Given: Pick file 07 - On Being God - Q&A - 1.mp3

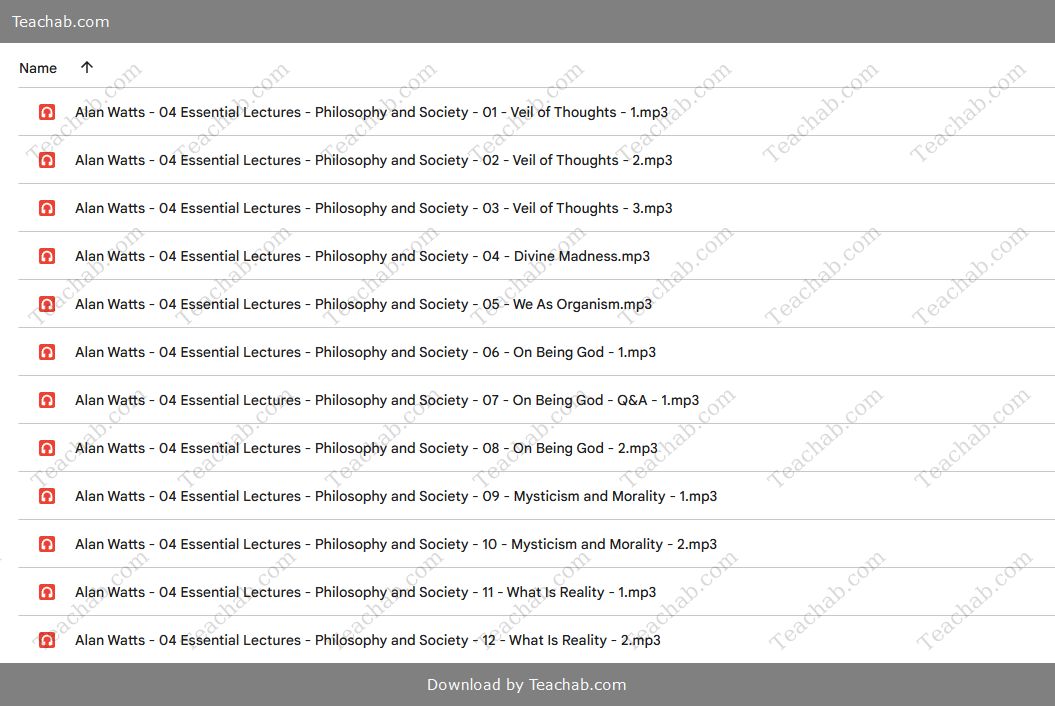Looking at the screenshot, I should click(x=387, y=400).
